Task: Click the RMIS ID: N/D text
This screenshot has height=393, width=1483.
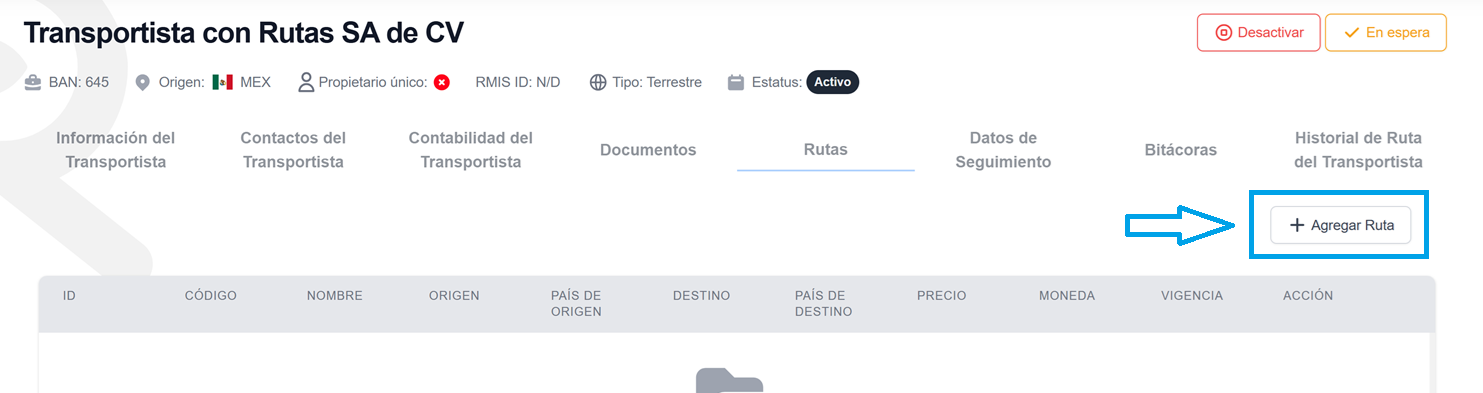Action: pos(518,82)
